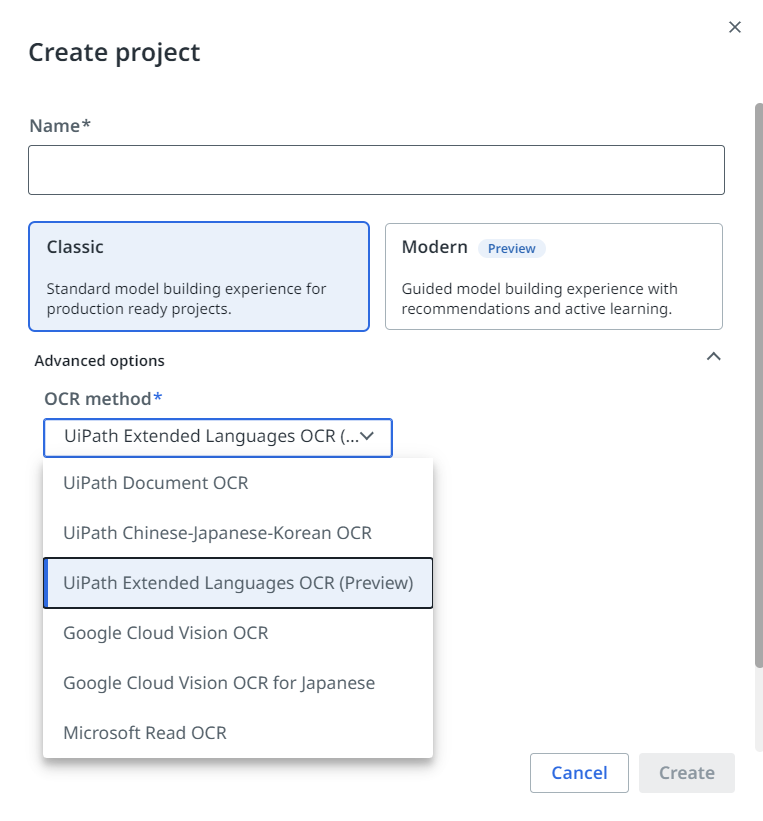Select UiPath Extended Languages OCR (Preview) option
Viewport: 763px width, 821px height.
coord(238,583)
